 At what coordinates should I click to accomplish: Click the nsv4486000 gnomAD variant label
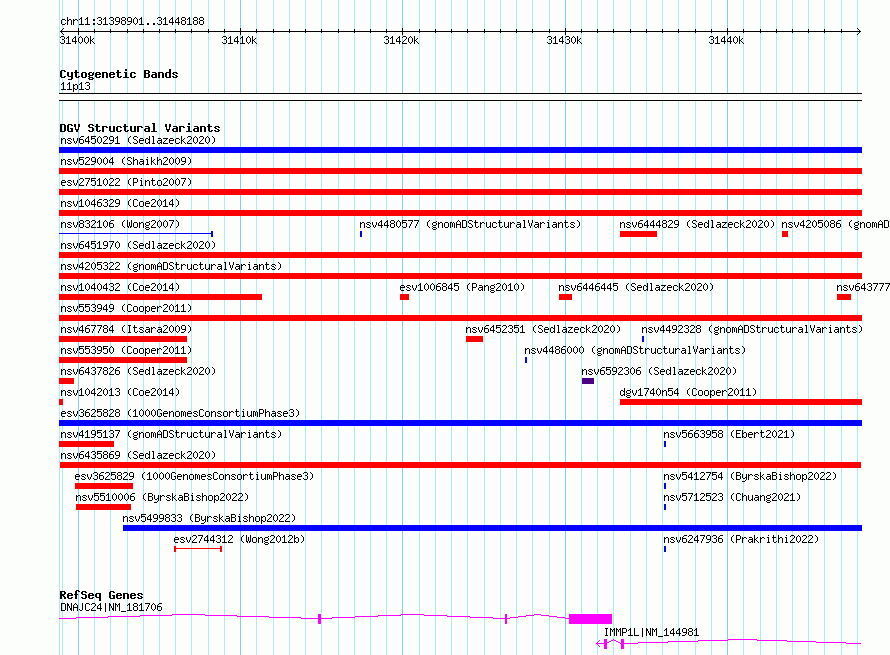[x=635, y=350]
